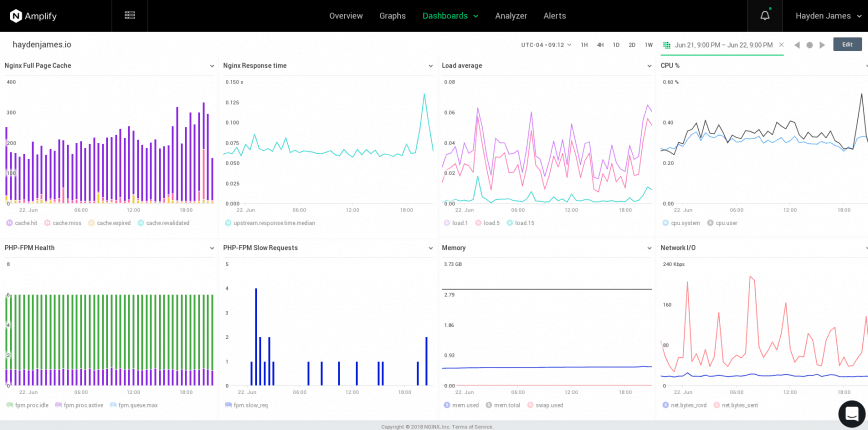
Task: Toggle the cache.expired legend series
Action: pyautogui.click(x=110, y=223)
